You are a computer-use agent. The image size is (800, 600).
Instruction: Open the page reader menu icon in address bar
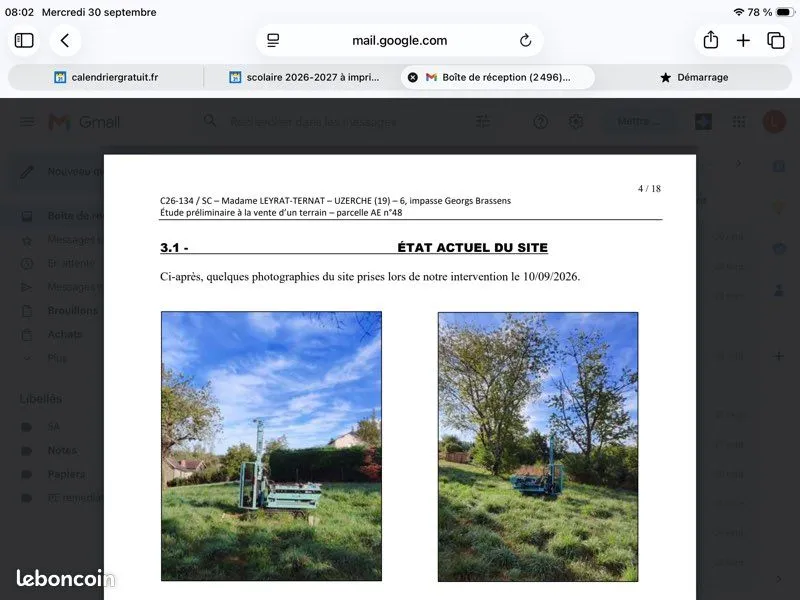pos(273,40)
